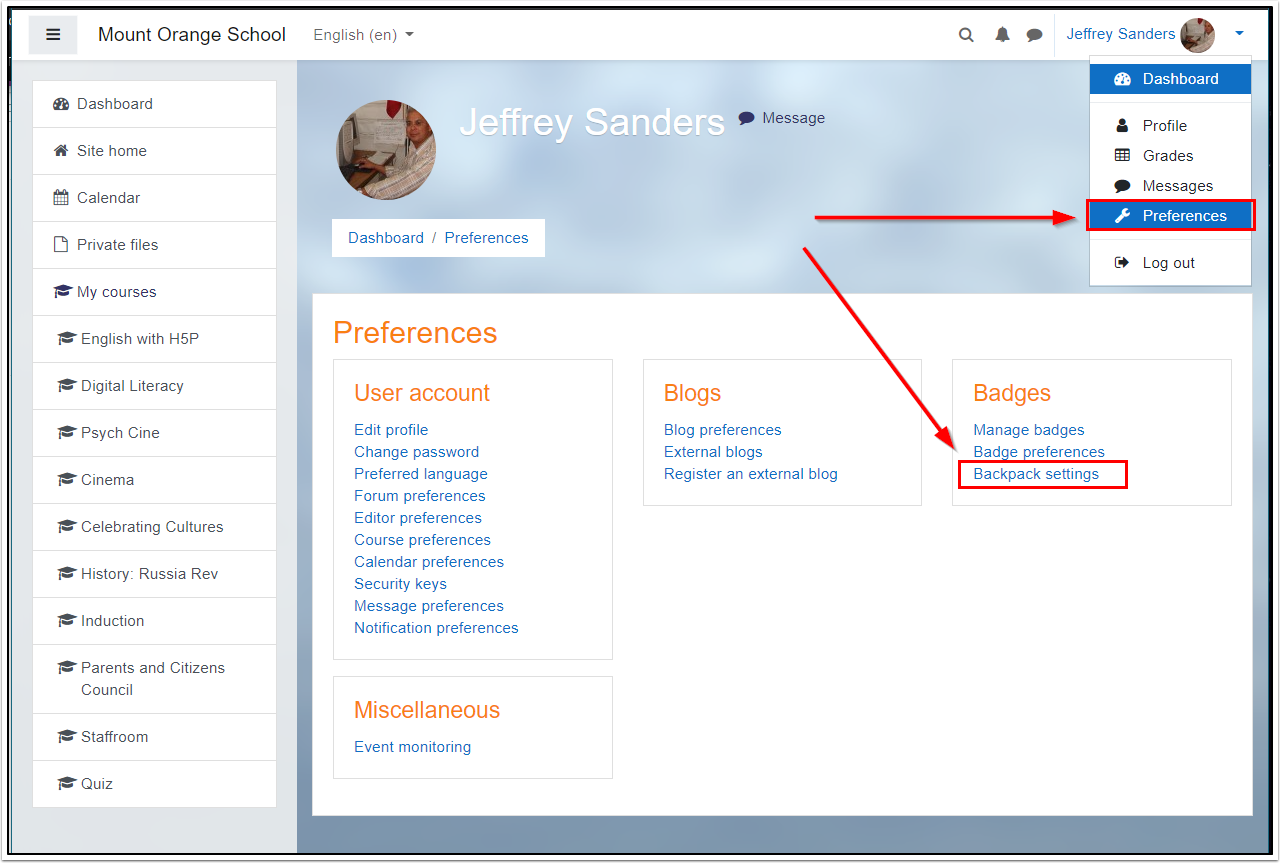Image resolution: width=1280 pixels, height=863 pixels.
Task: Collapse the user menu dropdown arrow
Action: (1239, 34)
